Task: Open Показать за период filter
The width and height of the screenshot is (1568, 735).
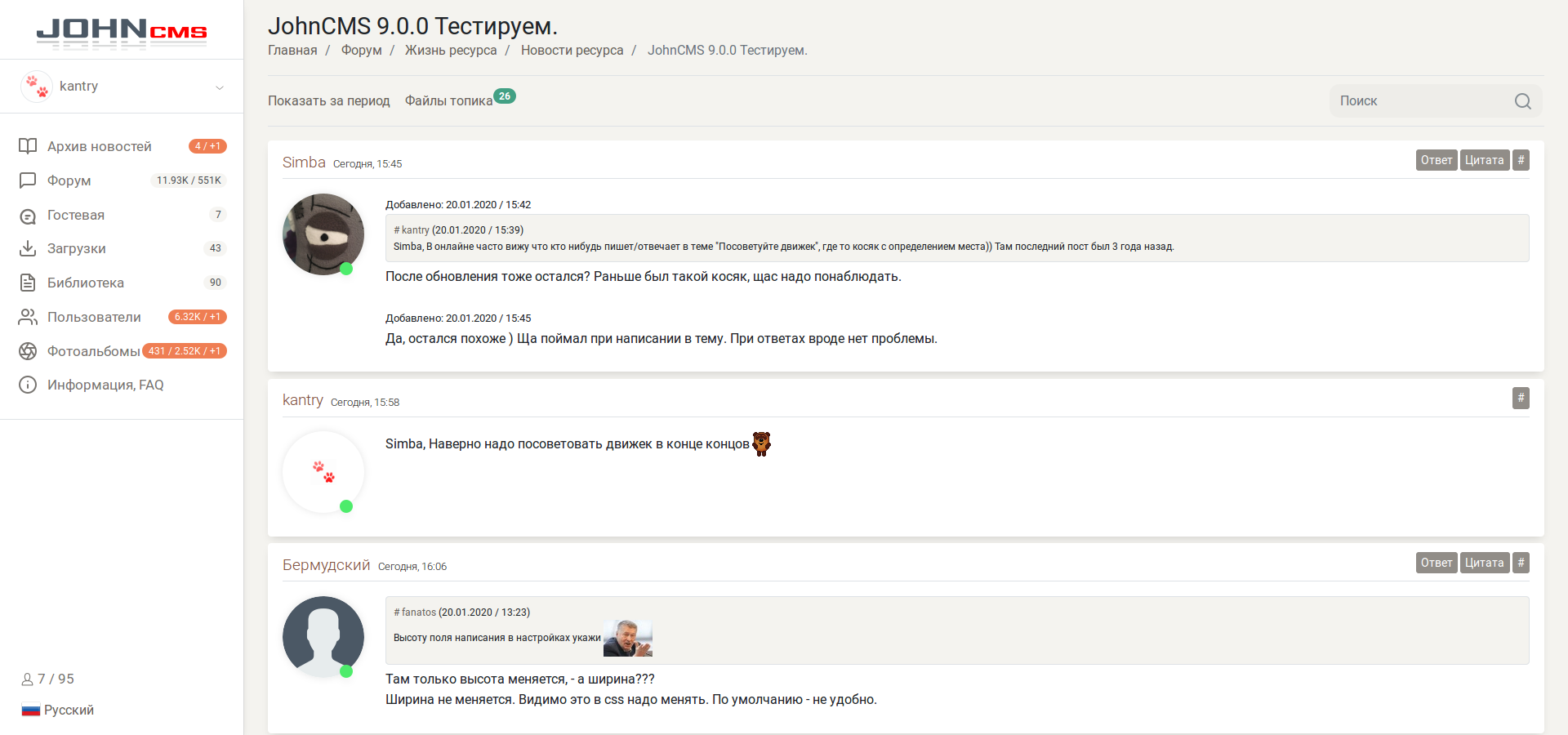Action: tap(328, 101)
